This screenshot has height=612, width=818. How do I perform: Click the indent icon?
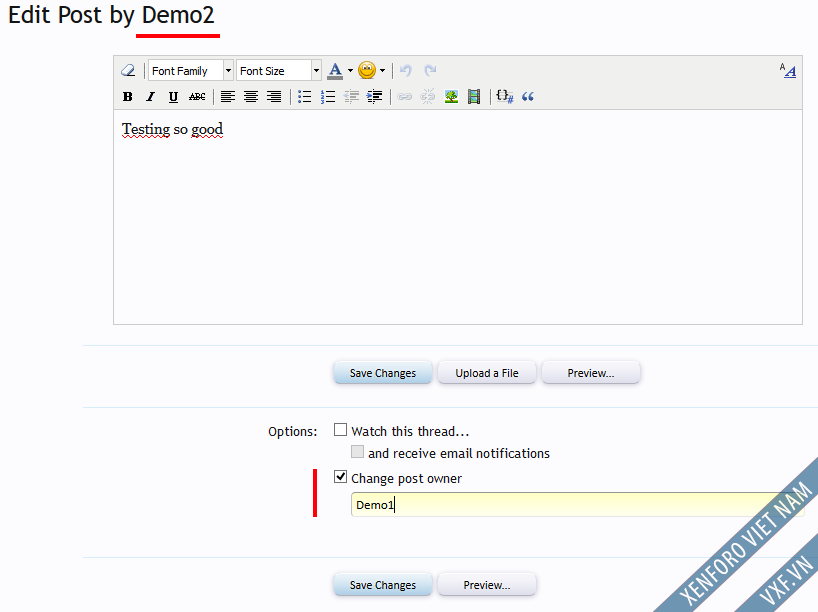click(374, 97)
